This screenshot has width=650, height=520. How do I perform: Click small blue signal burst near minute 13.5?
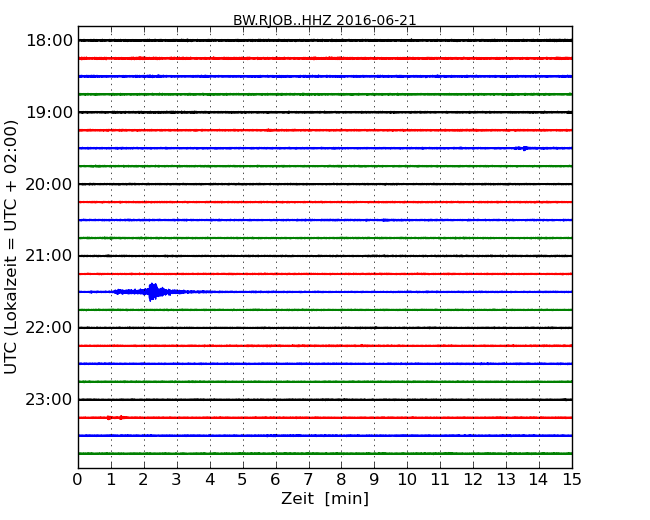(x=523, y=148)
